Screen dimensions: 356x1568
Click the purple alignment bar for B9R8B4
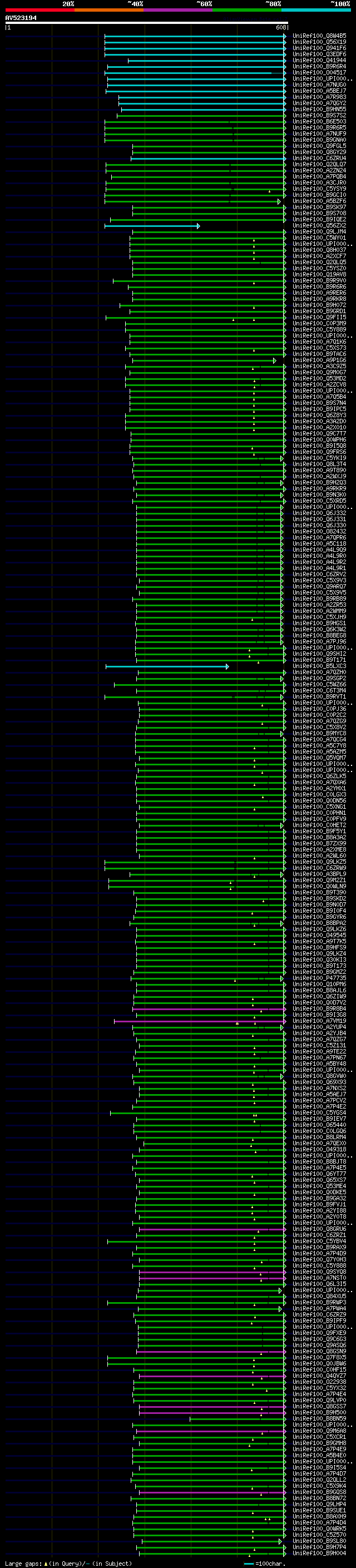click(x=209, y=1009)
